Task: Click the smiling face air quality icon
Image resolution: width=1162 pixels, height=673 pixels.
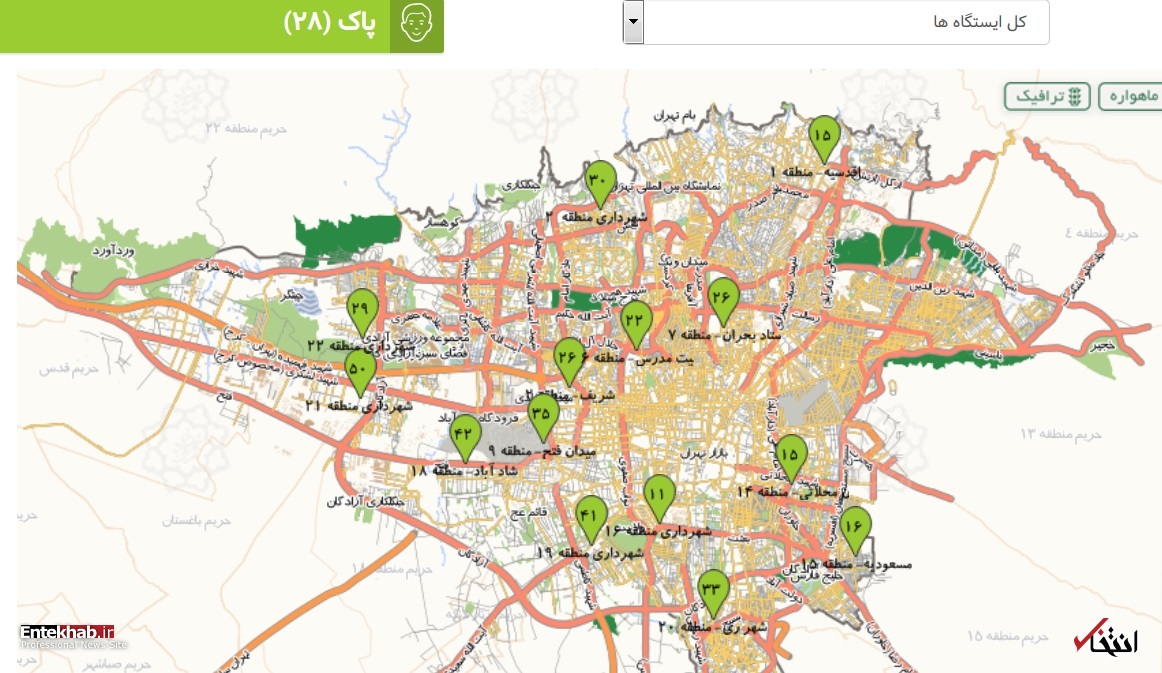Action: pyautogui.click(x=416, y=23)
